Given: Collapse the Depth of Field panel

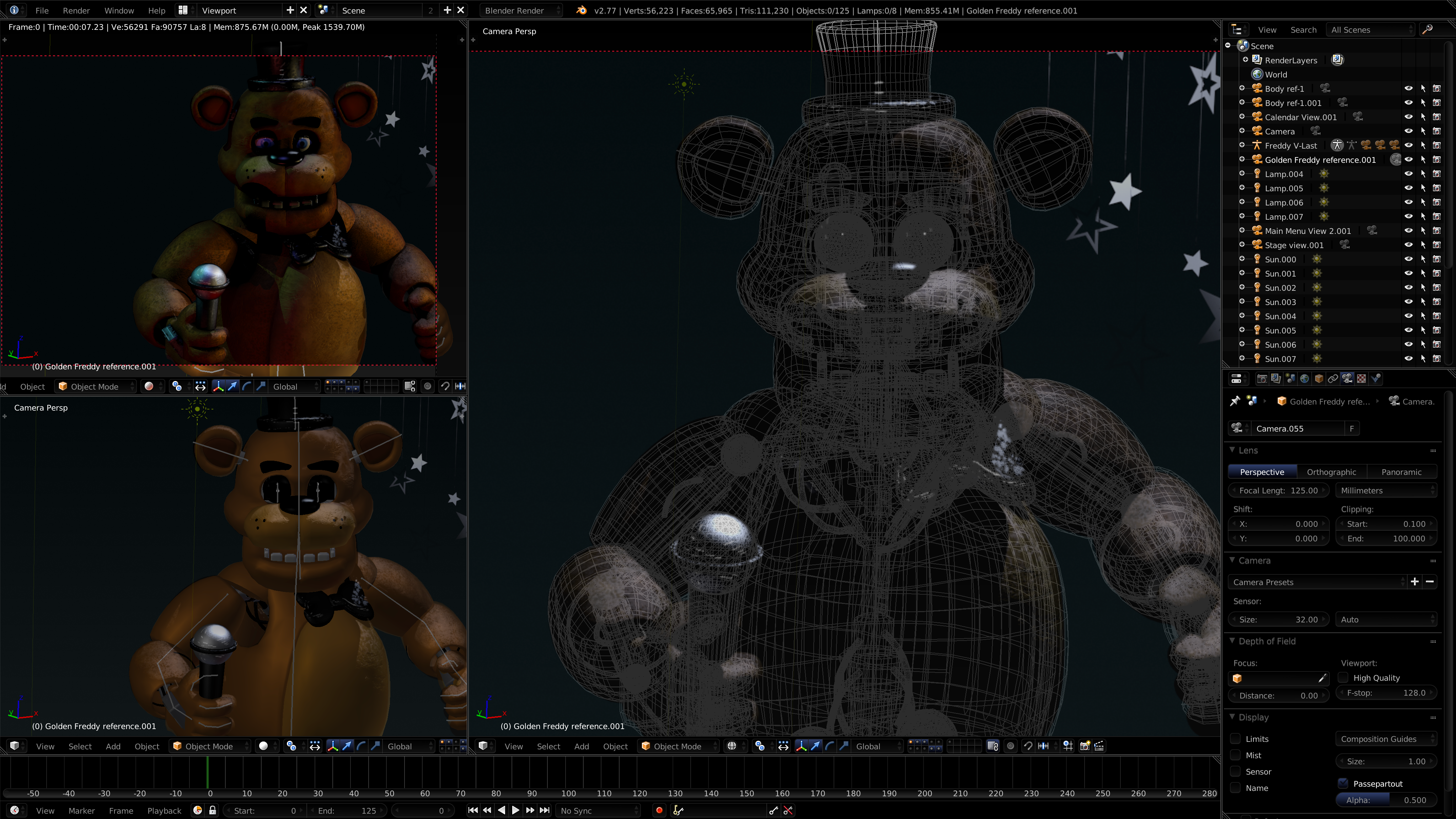Looking at the screenshot, I should 1232,641.
